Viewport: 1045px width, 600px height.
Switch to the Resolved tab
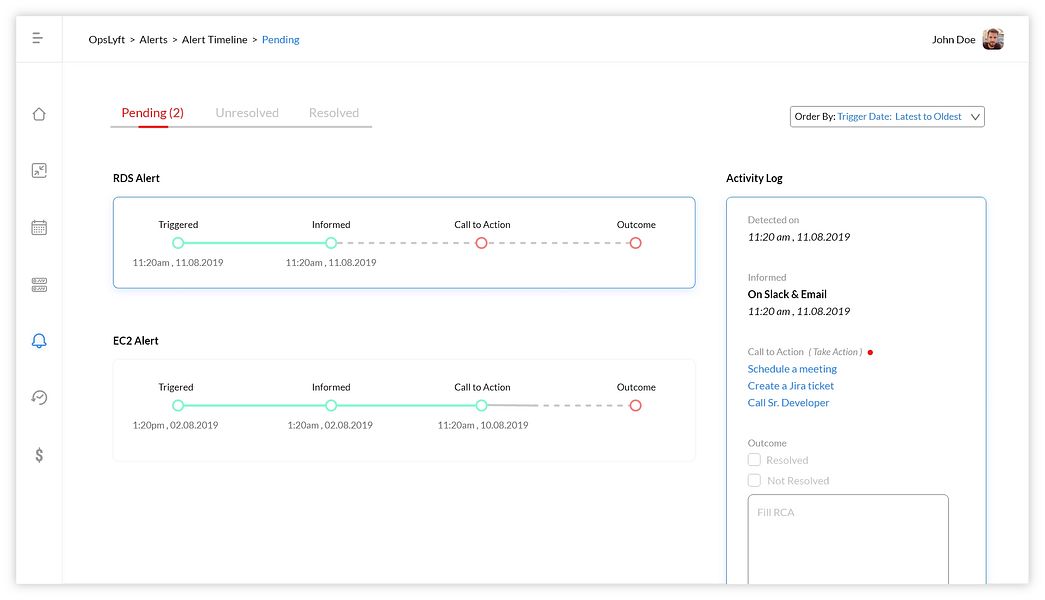334,113
